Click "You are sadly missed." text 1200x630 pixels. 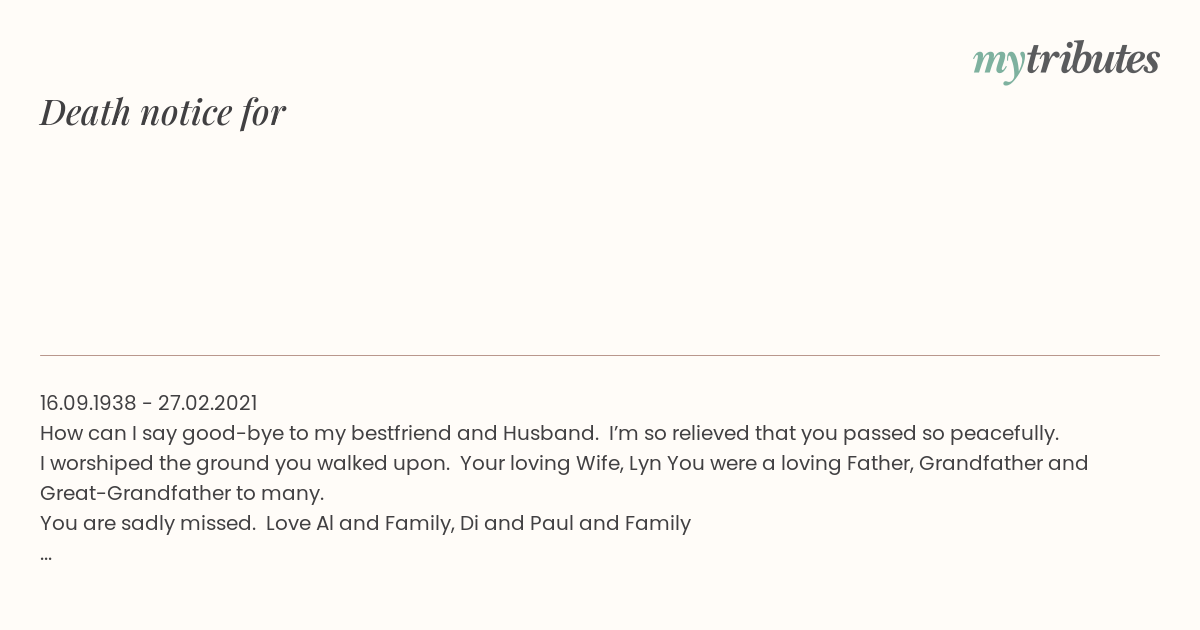pos(147,523)
